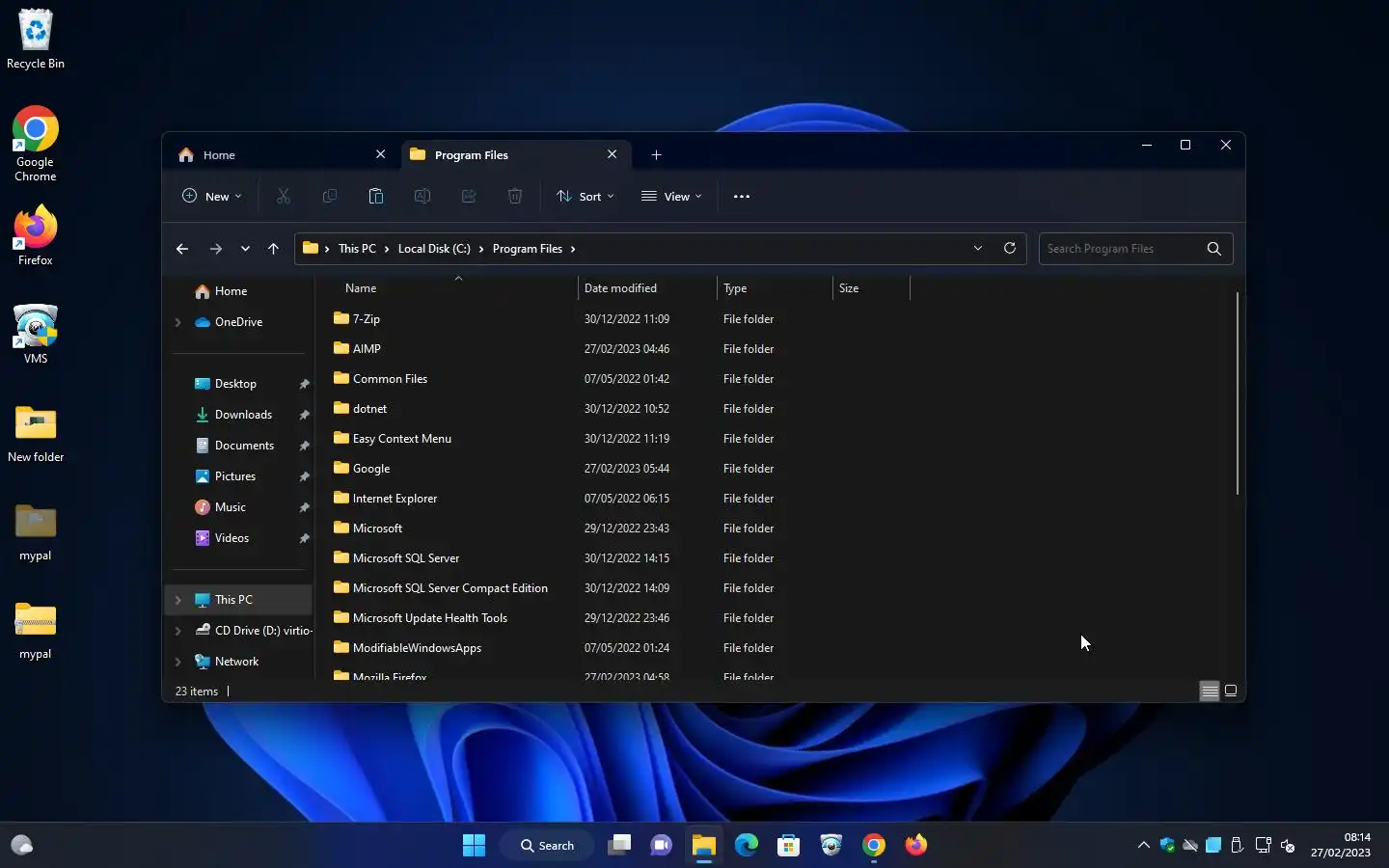Image resolution: width=1389 pixels, height=868 pixels.
Task: Select Videos in navigation pane
Action: (231, 538)
